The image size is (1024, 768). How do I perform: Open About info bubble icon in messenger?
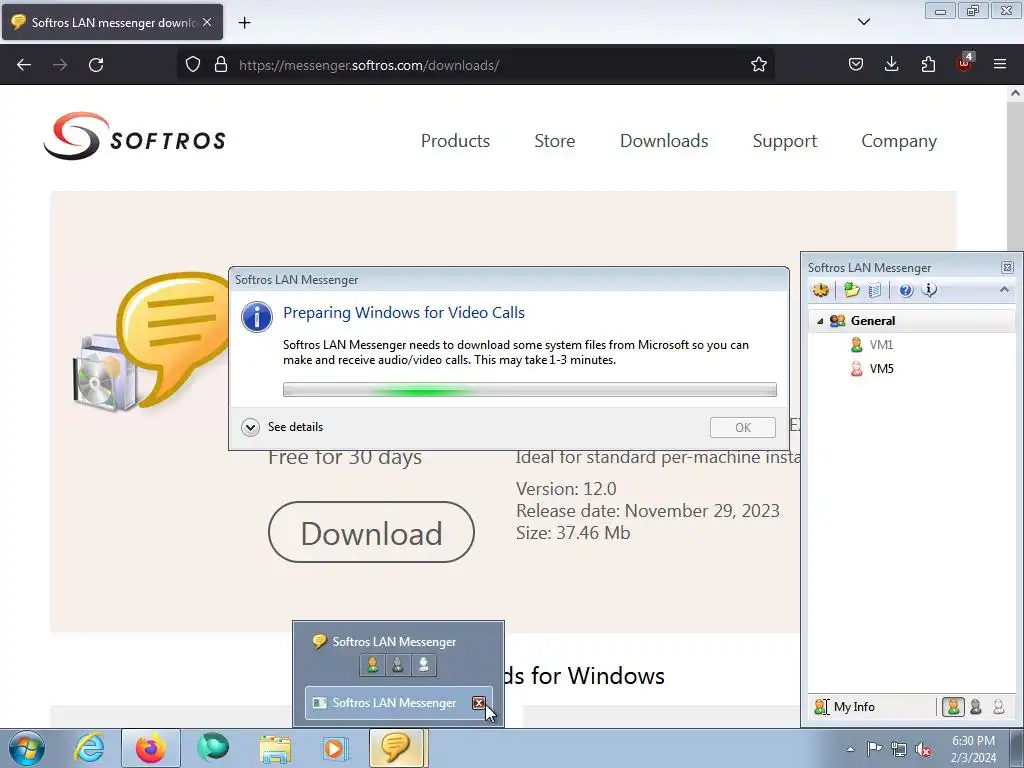(929, 290)
